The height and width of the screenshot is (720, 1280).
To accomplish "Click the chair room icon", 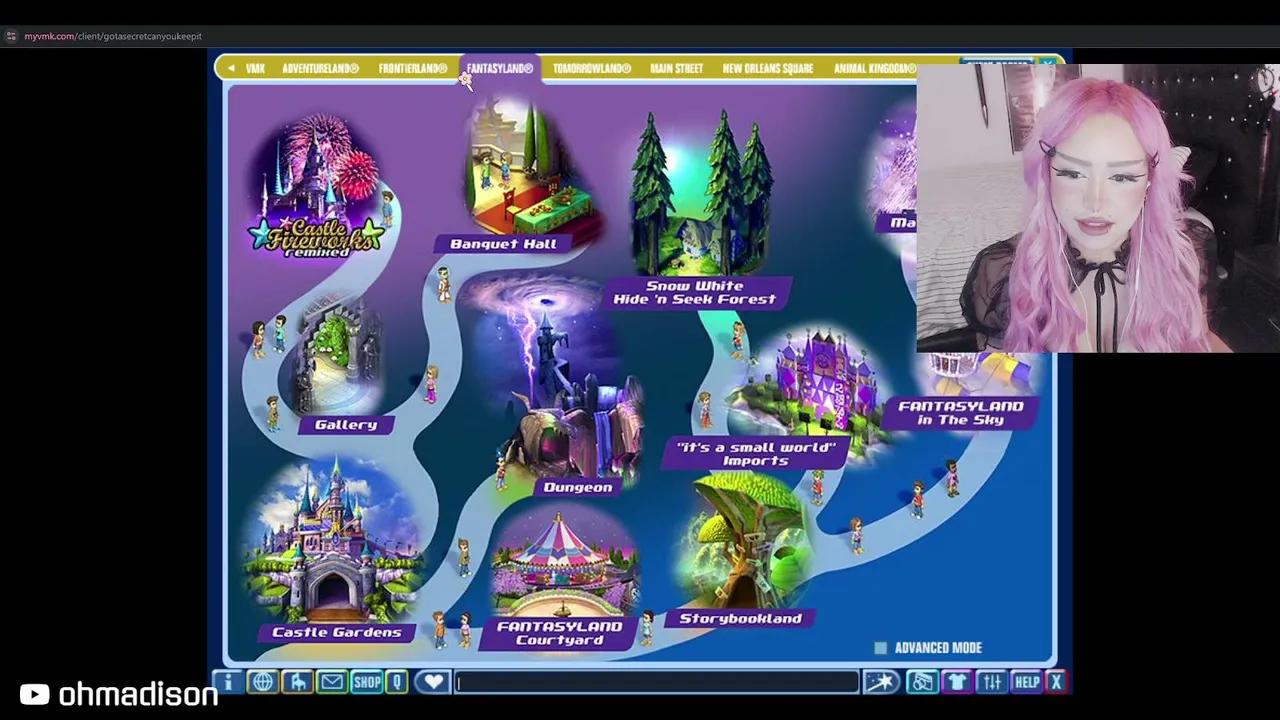I will [297, 682].
